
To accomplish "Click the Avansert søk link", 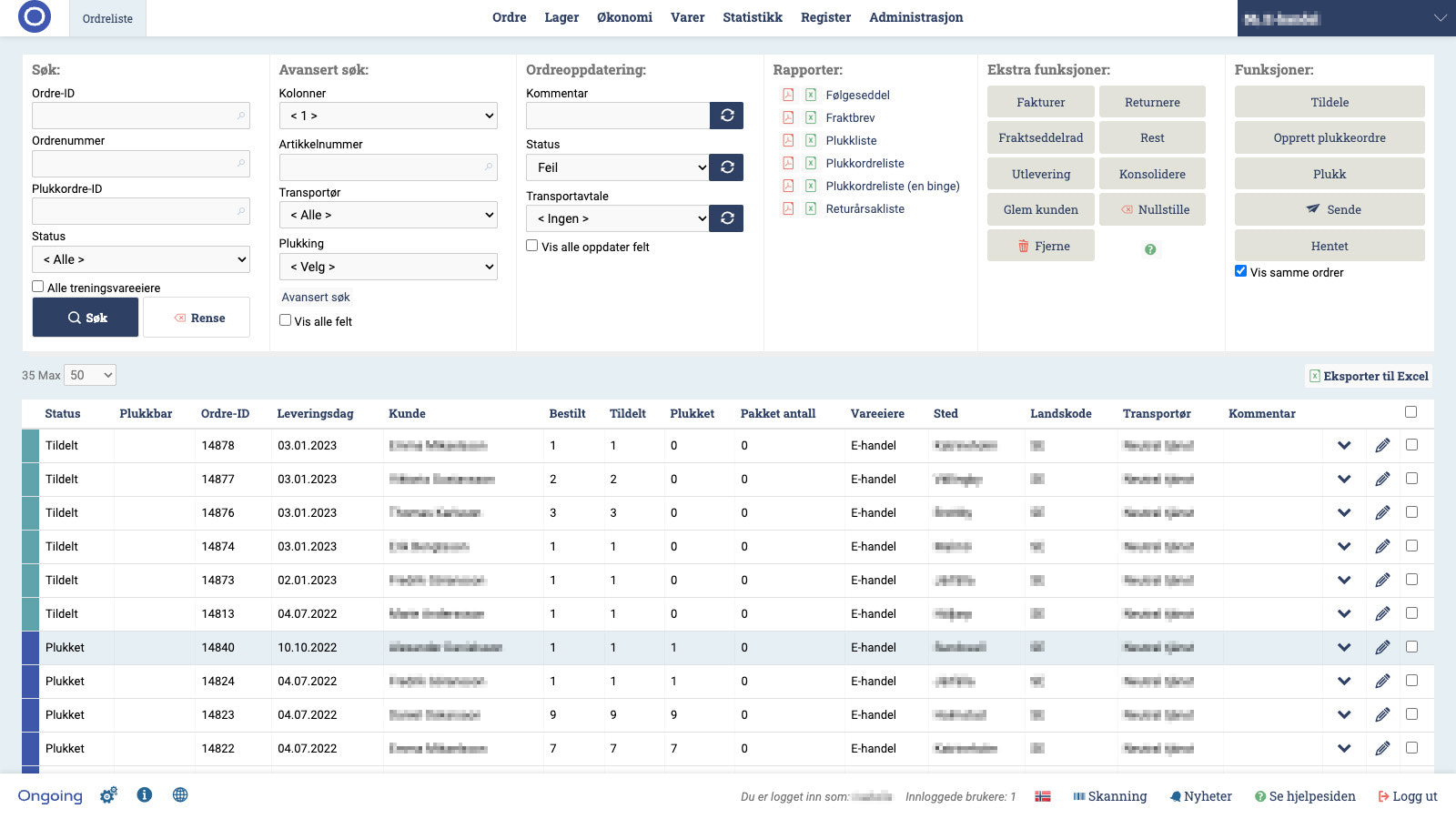I will click(316, 297).
